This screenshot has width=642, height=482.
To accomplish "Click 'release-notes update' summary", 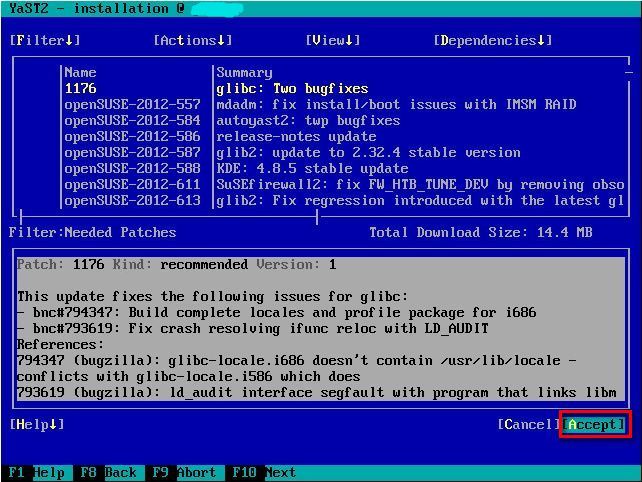I will 296,136.
